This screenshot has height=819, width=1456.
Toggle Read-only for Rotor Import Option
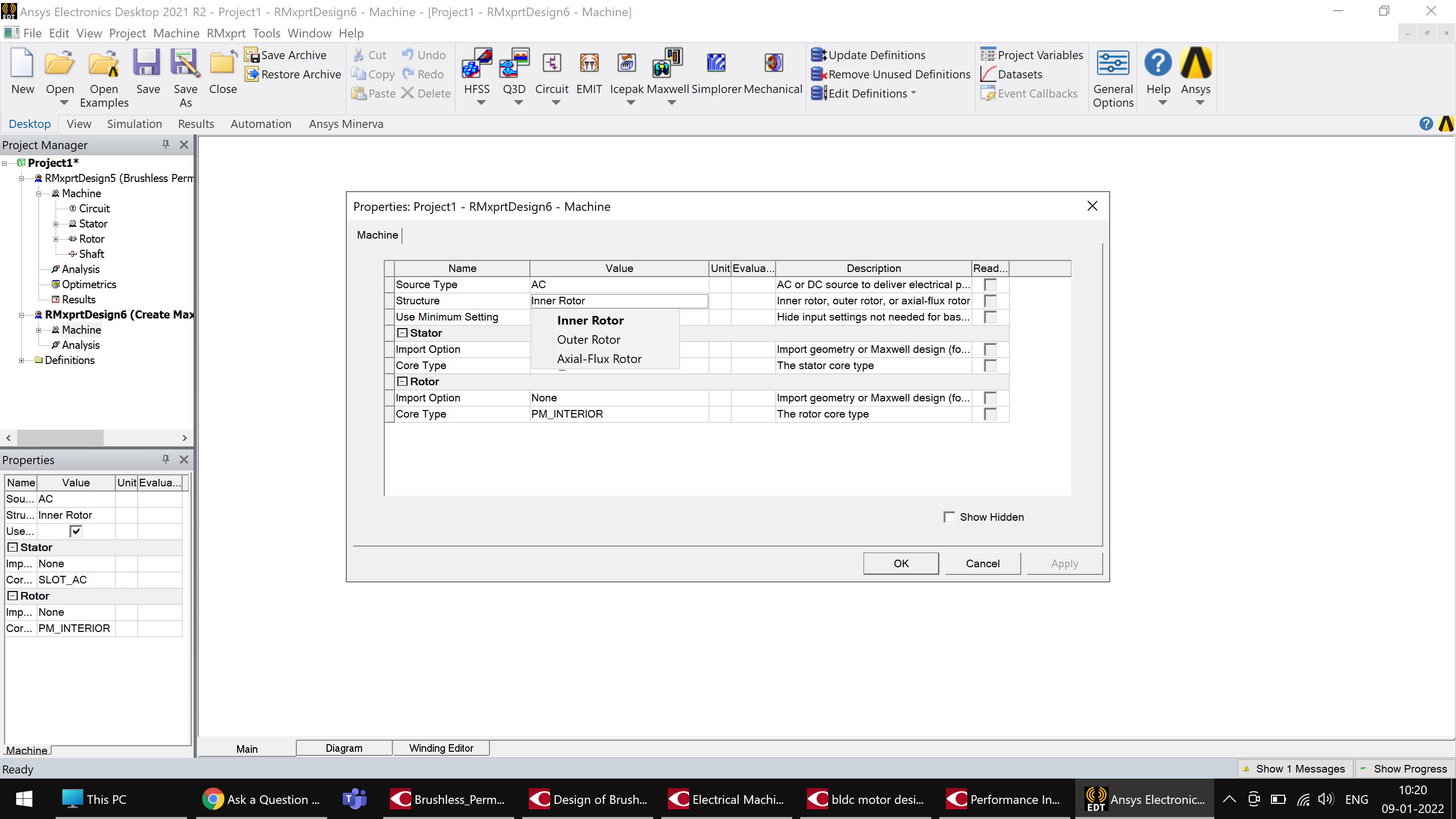[x=990, y=398]
